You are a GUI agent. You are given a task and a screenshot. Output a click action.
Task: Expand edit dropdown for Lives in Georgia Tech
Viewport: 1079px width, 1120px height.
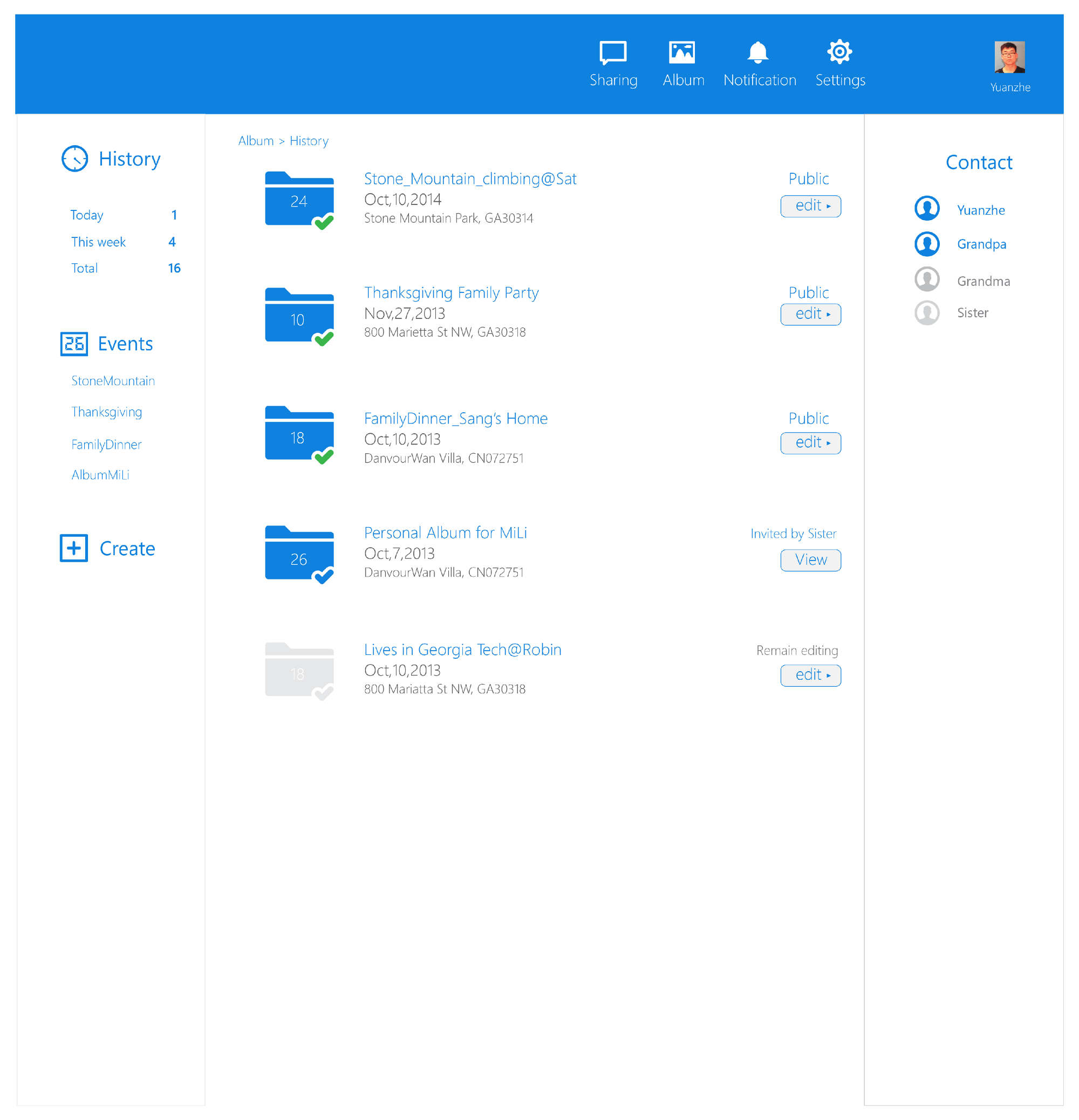(x=810, y=675)
